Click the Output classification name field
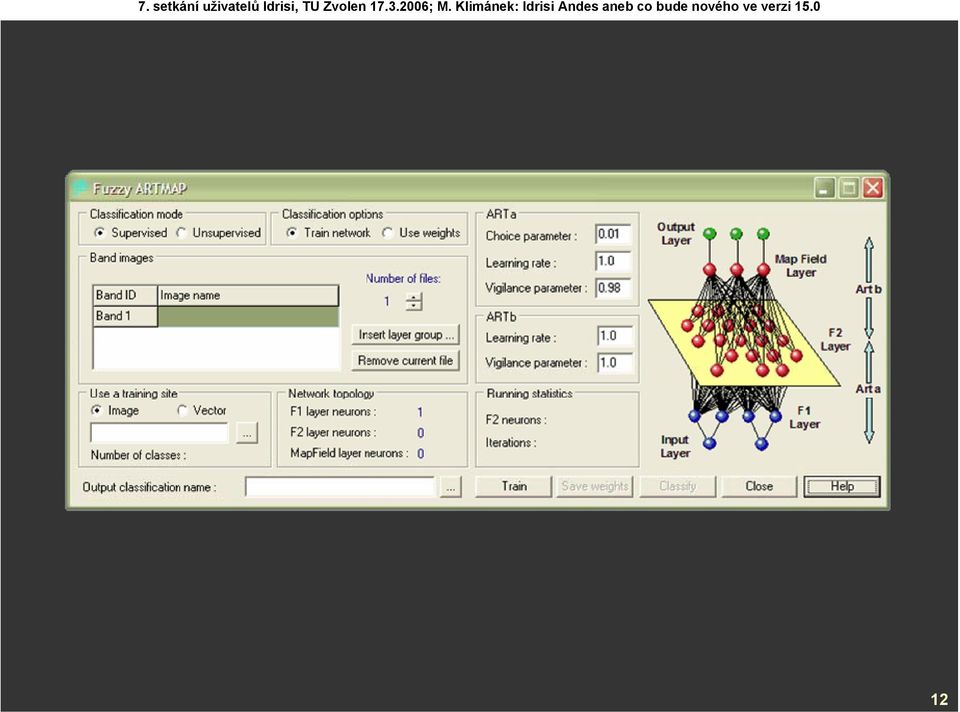Screen dimensions: 960x712 [340, 487]
